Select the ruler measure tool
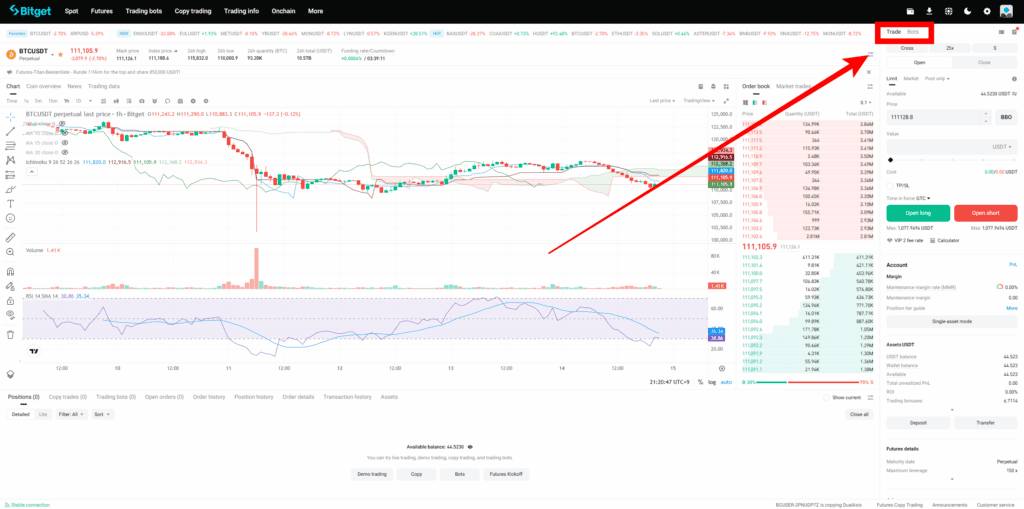This screenshot has height=509, width=1024. click(10, 237)
